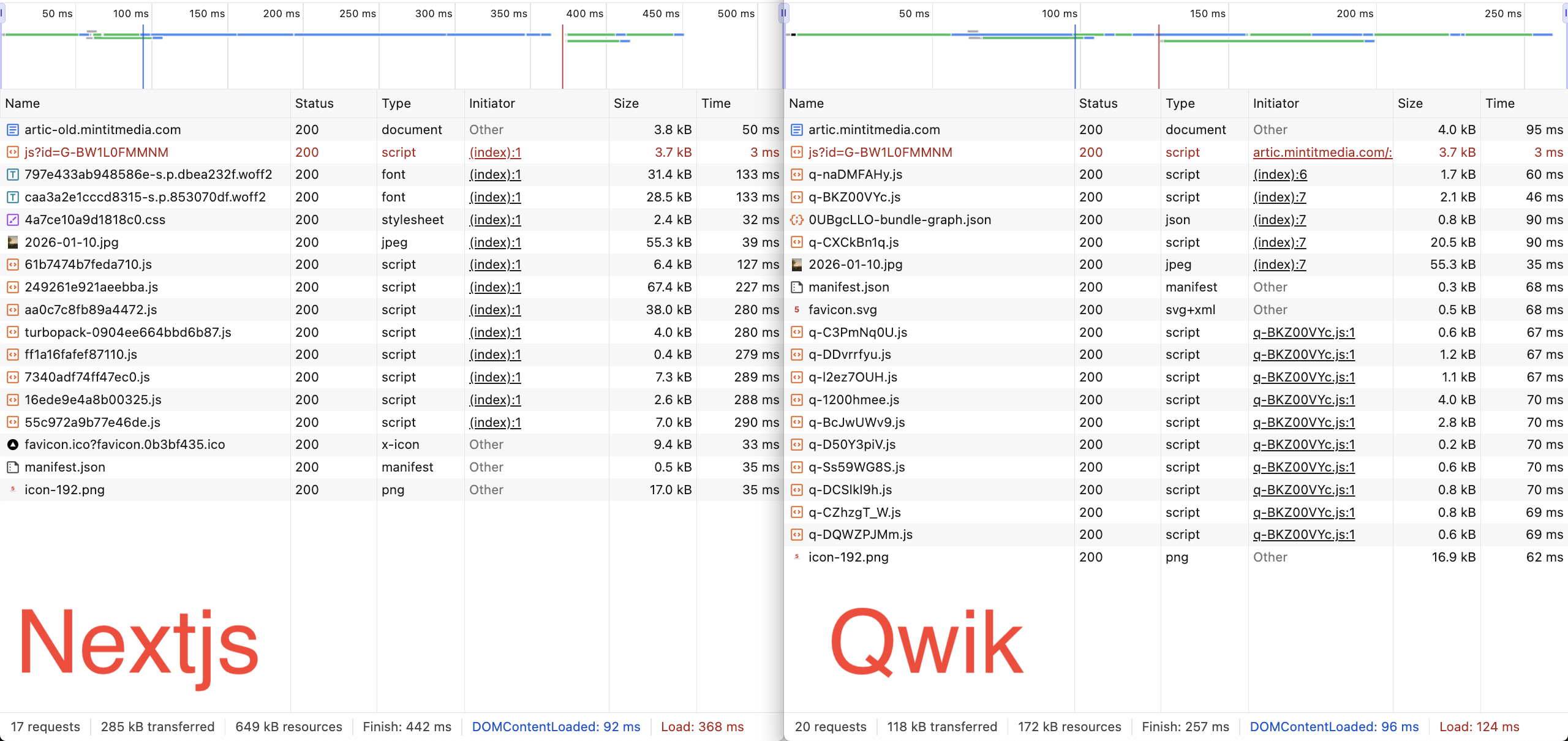
Task: Click the manifest icon beside manifest.json
Action: (12, 467)
